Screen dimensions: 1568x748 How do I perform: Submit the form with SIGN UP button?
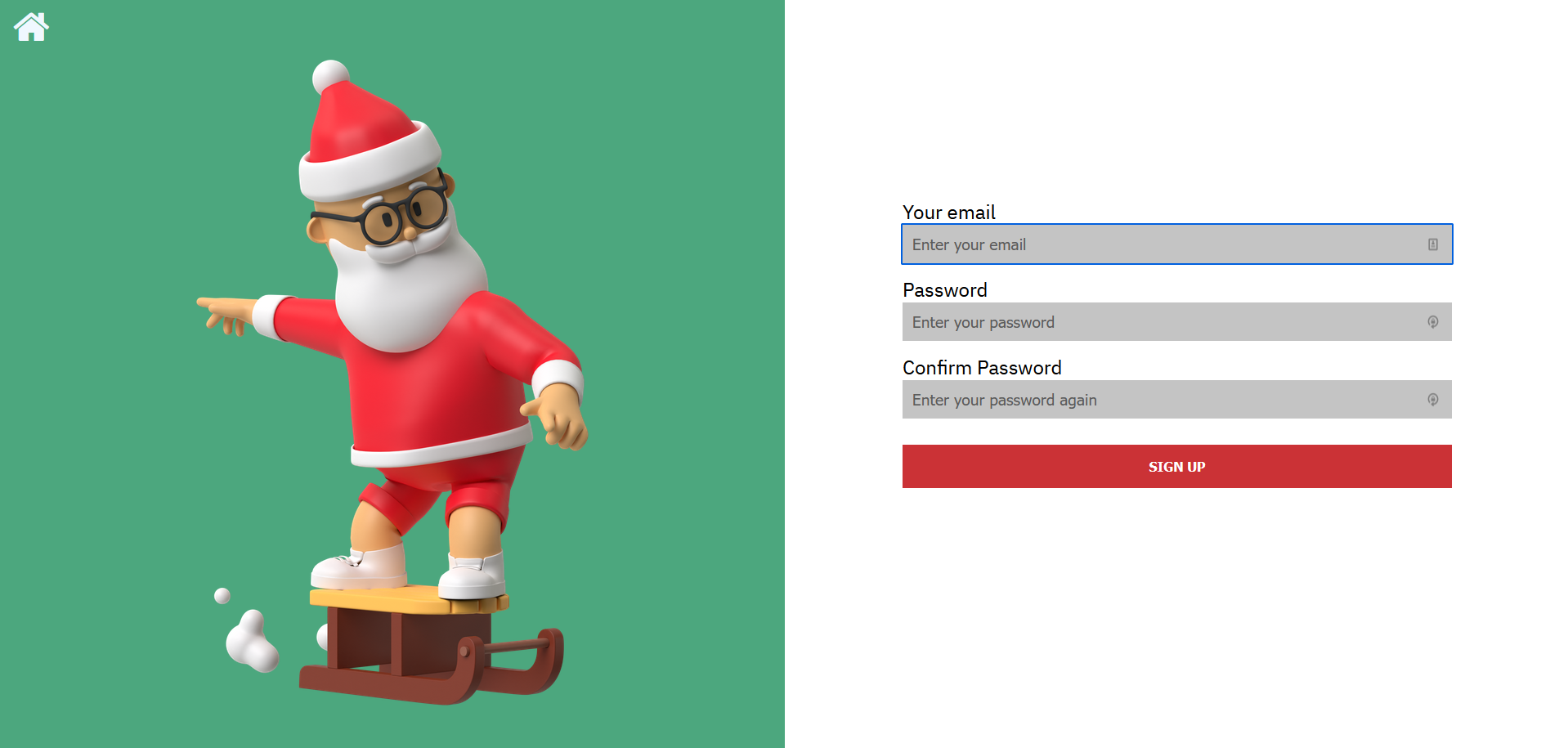1176,467
